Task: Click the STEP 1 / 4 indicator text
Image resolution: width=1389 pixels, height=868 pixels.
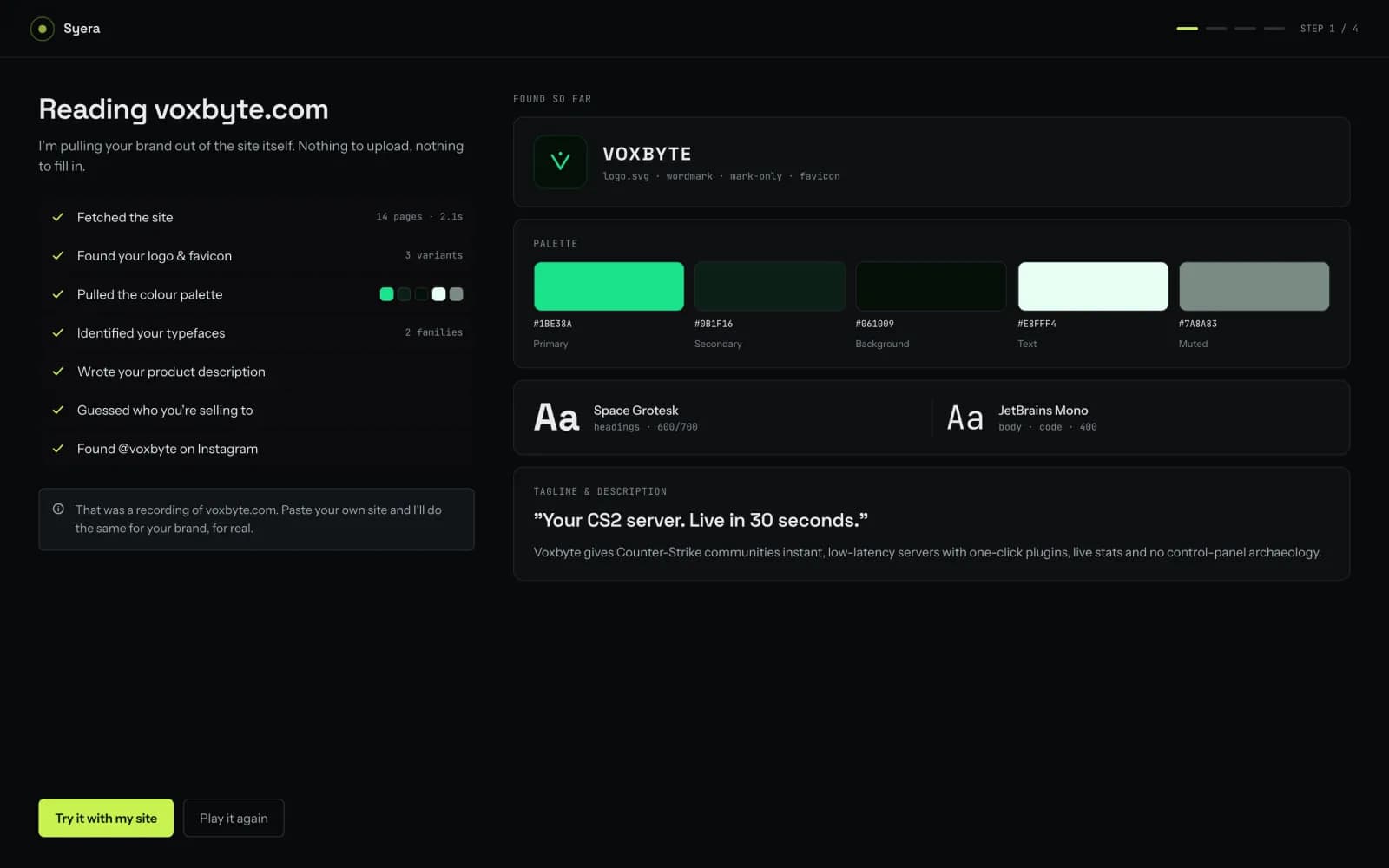Action: (1329, 29)
